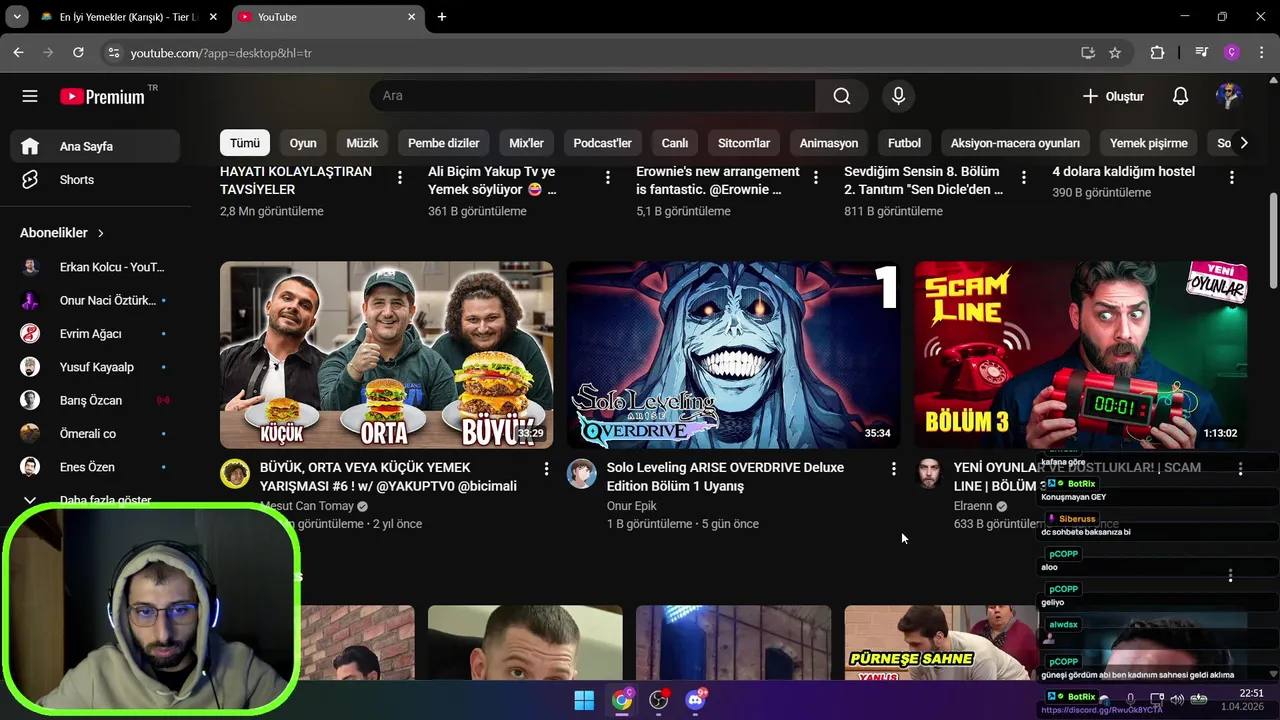The width and height of the screenshot is (1280, 720).
Task: Select the Oyun filter chip
Action: pos(303,143)
